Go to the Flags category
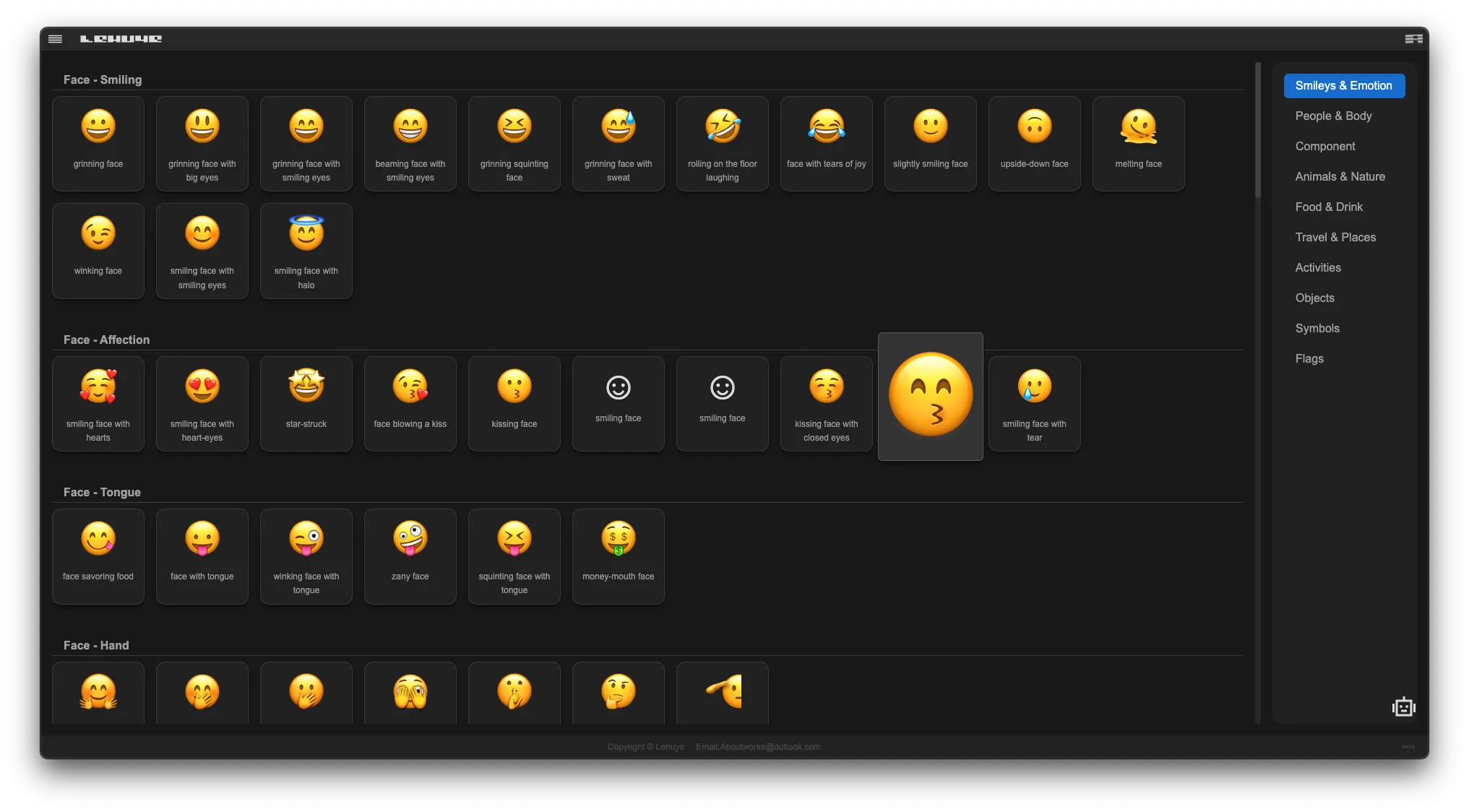This screenshot has width=1469, height=812. pos(1309,358)
